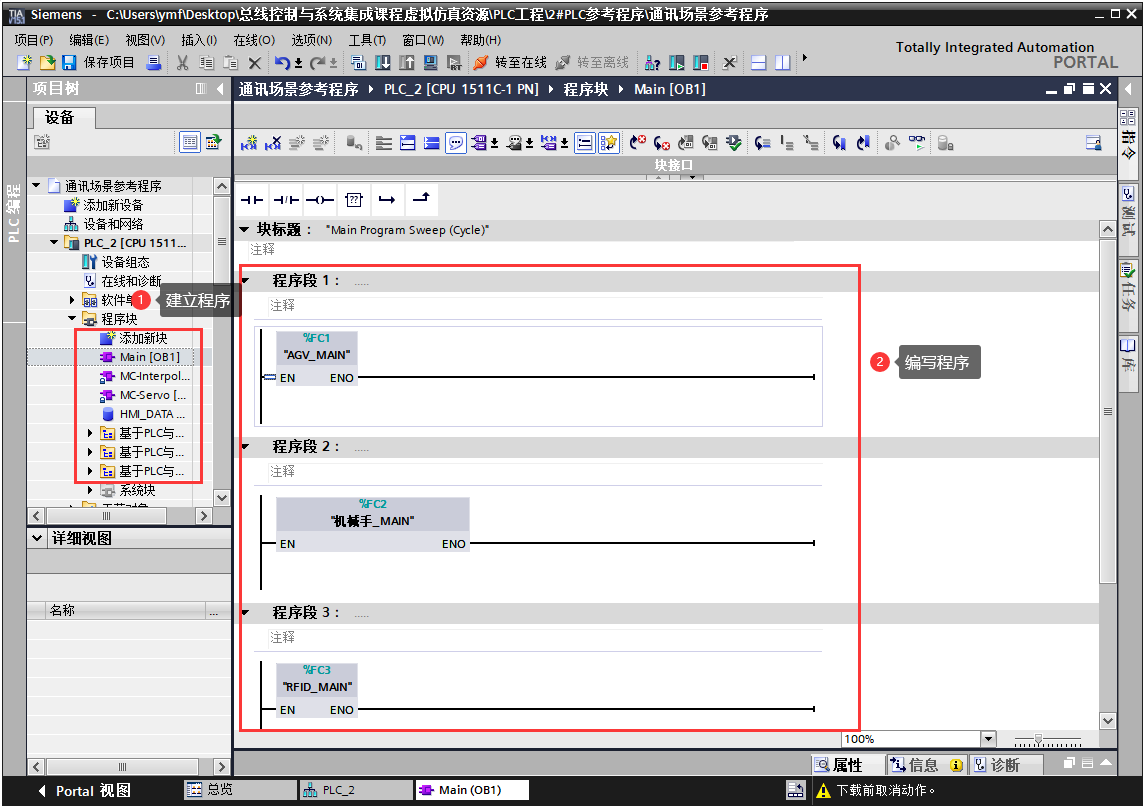Upload from device using toolbar icon
Viewport: 1145px width, 808px height.
click(x=407, y=63)
